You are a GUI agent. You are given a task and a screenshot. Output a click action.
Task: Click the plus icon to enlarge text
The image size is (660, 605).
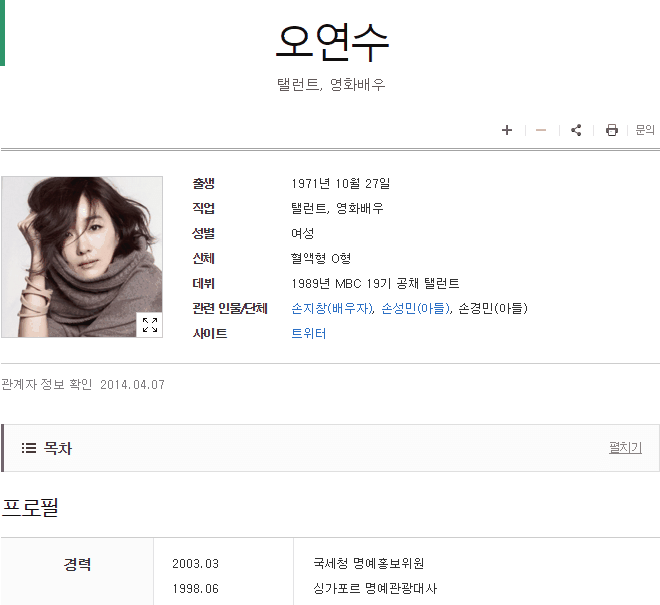507,130
